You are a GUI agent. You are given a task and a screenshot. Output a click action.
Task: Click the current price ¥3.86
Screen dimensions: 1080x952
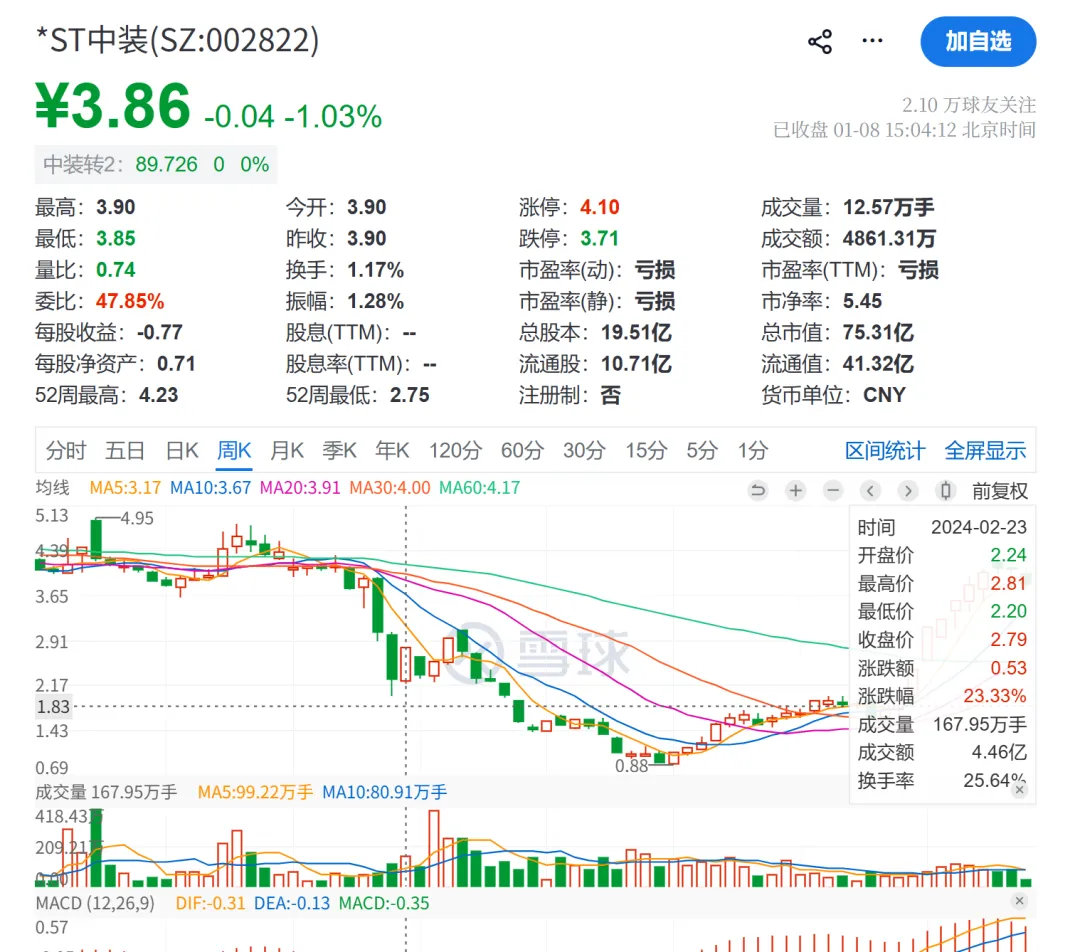click(113, 105)
